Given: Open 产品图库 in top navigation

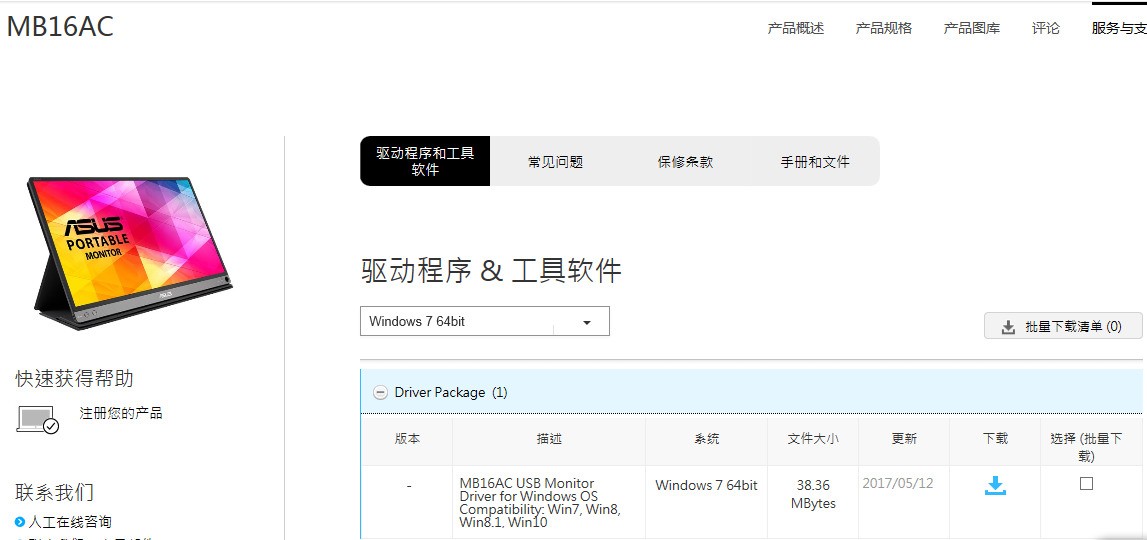Looking at the screenshot, I should (971, 29).
